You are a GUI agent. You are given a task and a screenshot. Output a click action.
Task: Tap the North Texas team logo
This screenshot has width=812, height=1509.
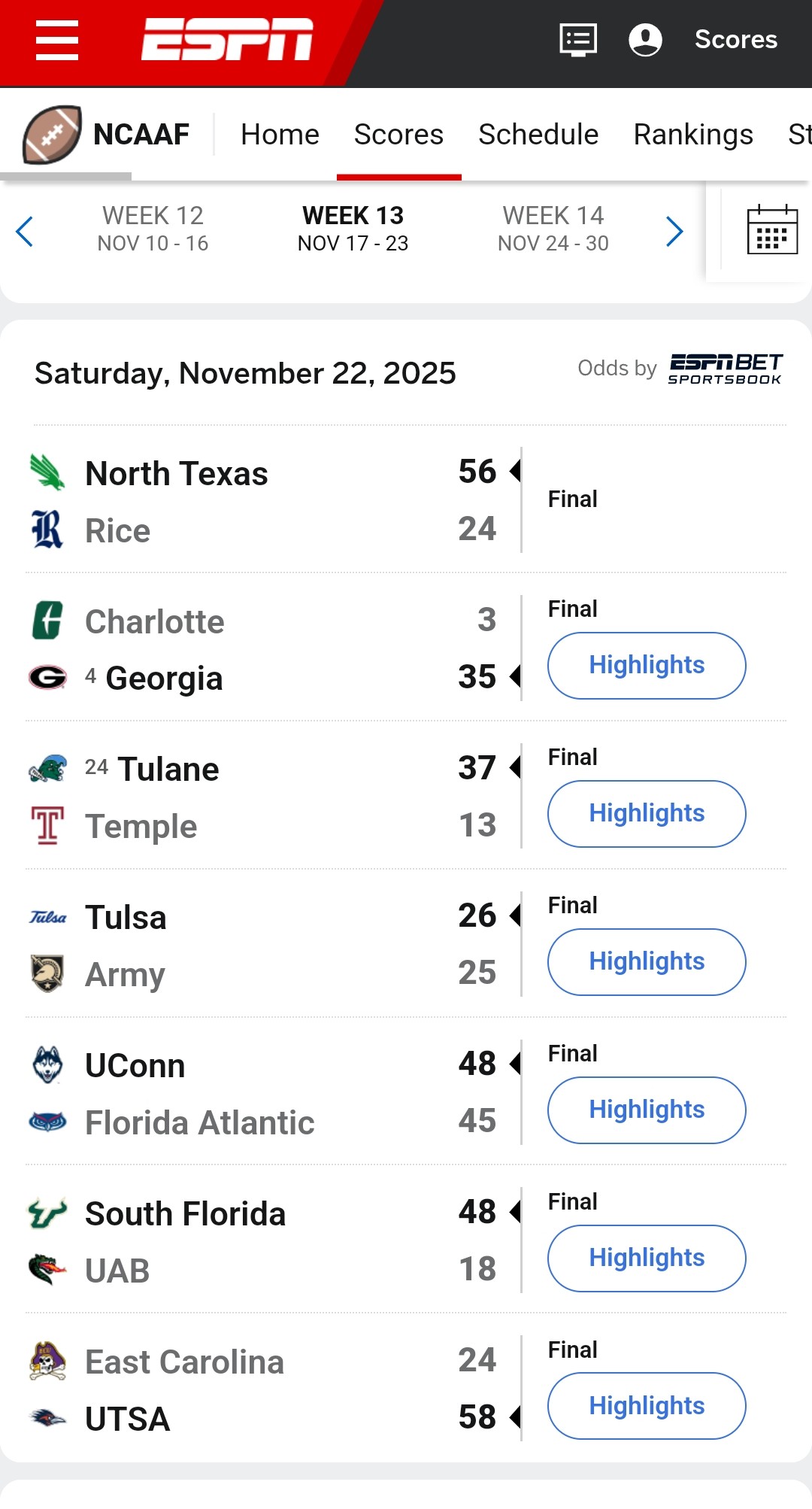point(47,473)
